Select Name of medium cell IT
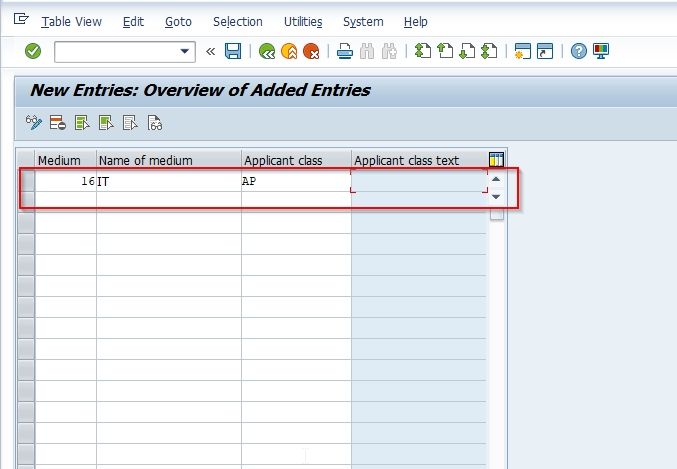 (x=169, y=181)
